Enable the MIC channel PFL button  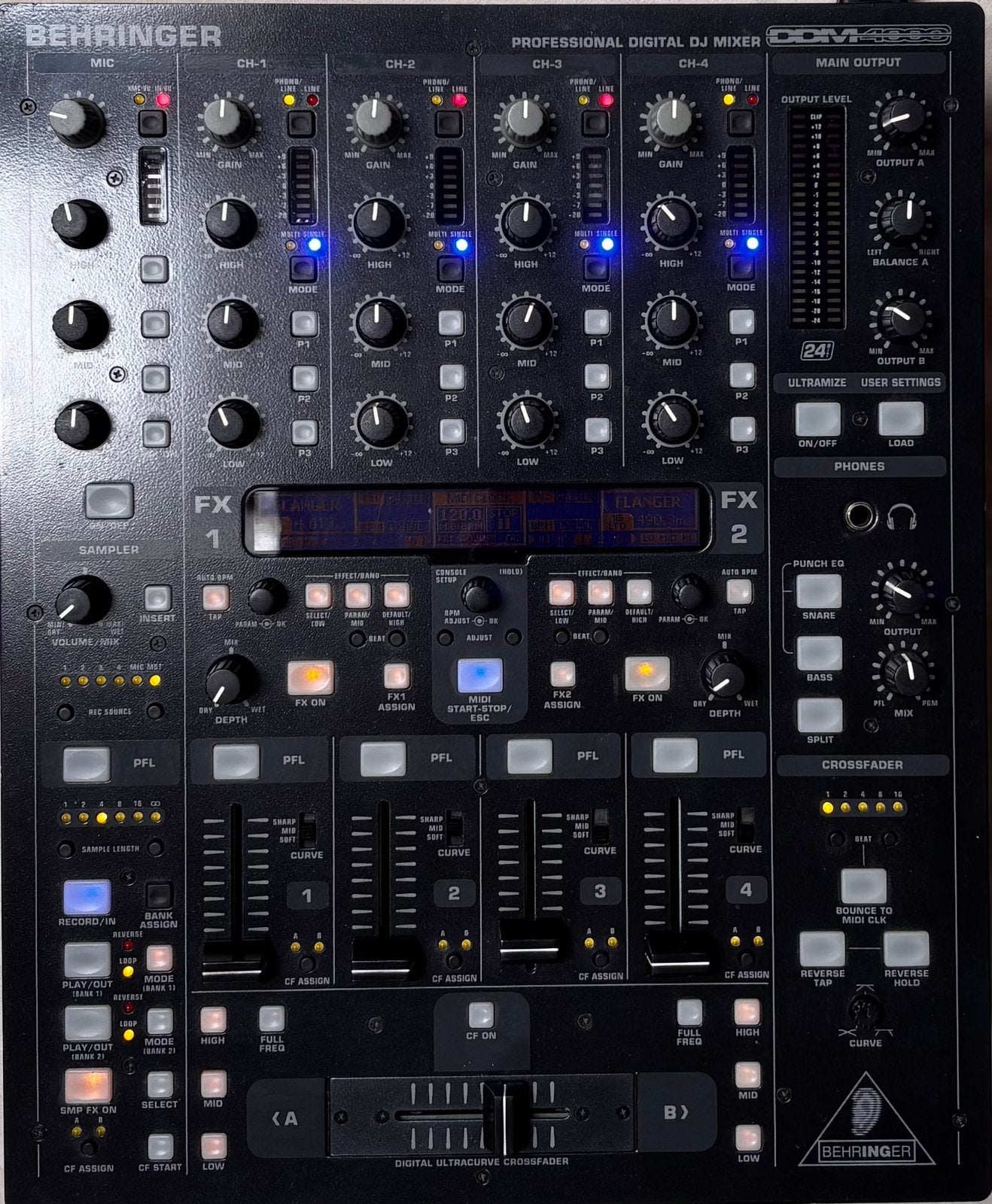tap(87, 764)
